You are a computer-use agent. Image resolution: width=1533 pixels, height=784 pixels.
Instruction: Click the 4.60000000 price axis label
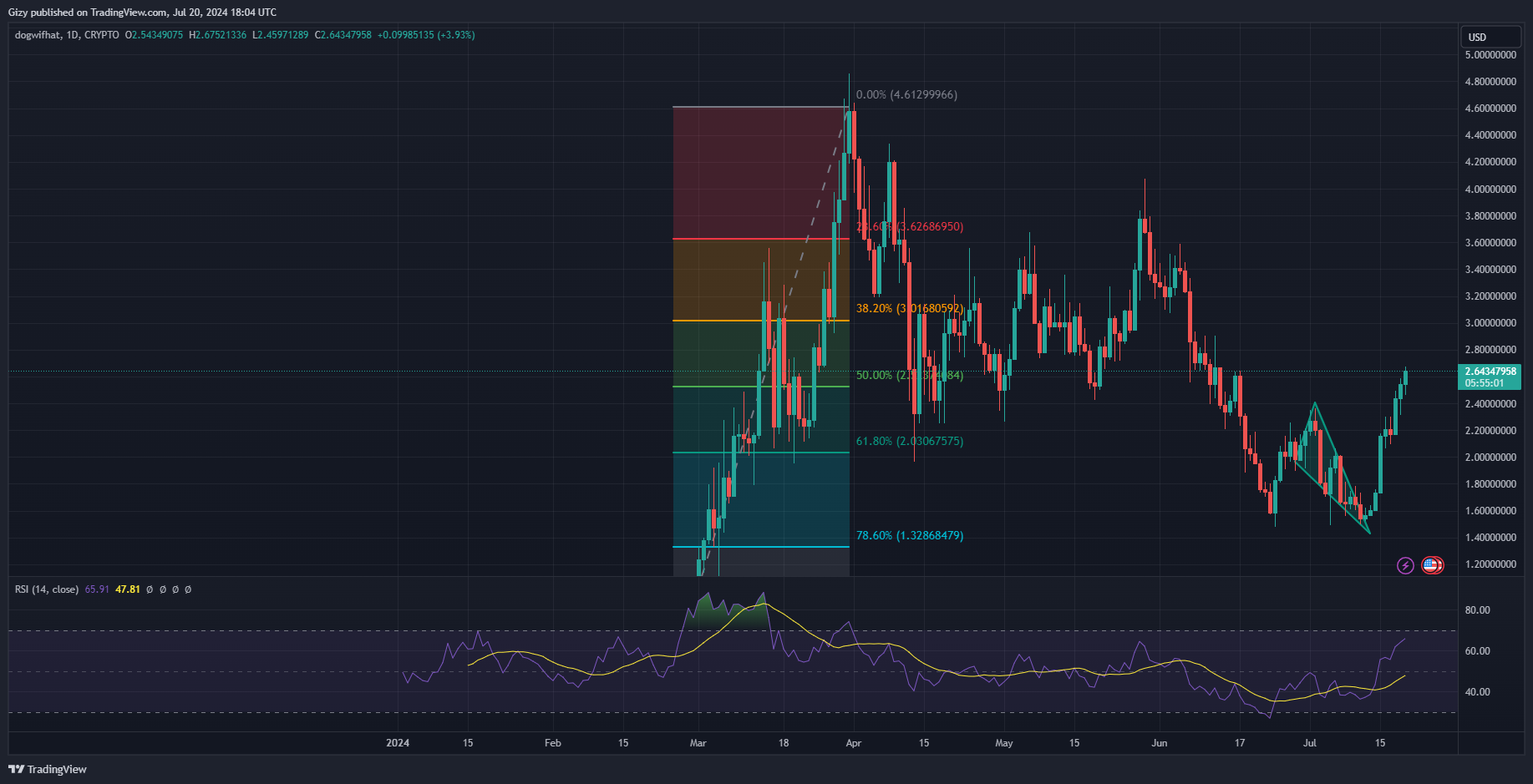coord(1490,109)
